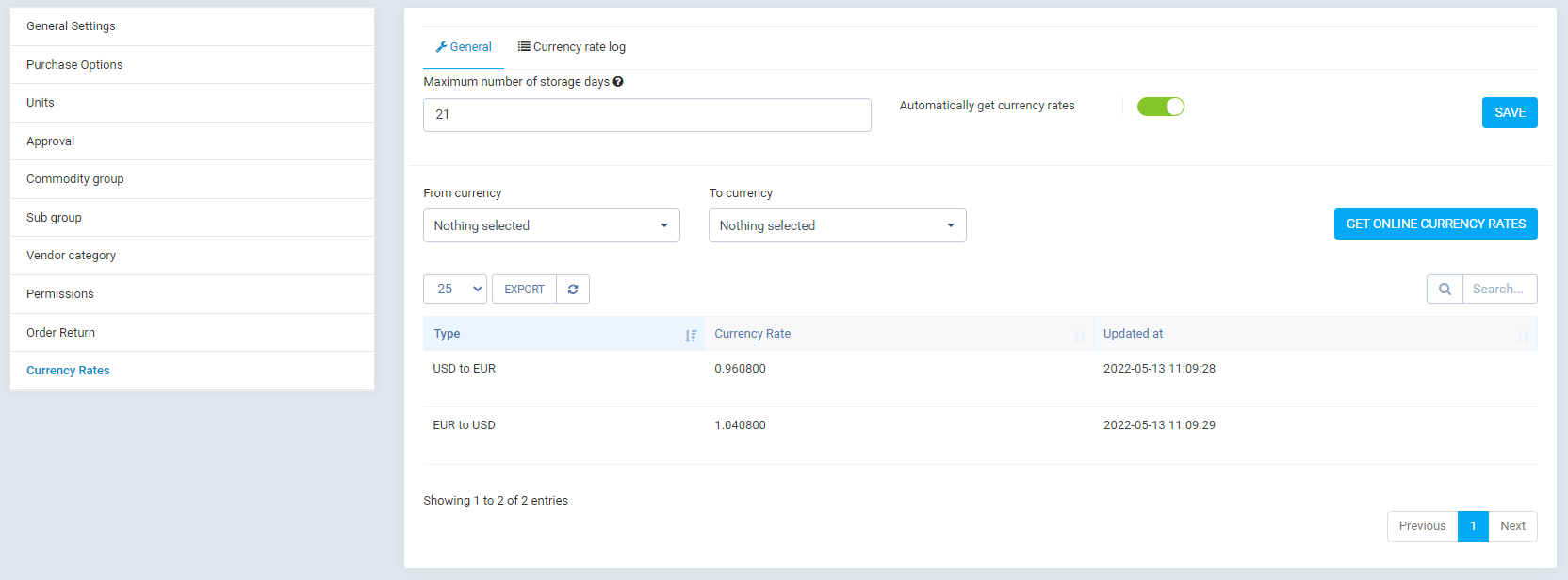The height and width of the screenshot is (580, 1568).
Task: Open Purchase Options settings menu
Action: (74, 65)
